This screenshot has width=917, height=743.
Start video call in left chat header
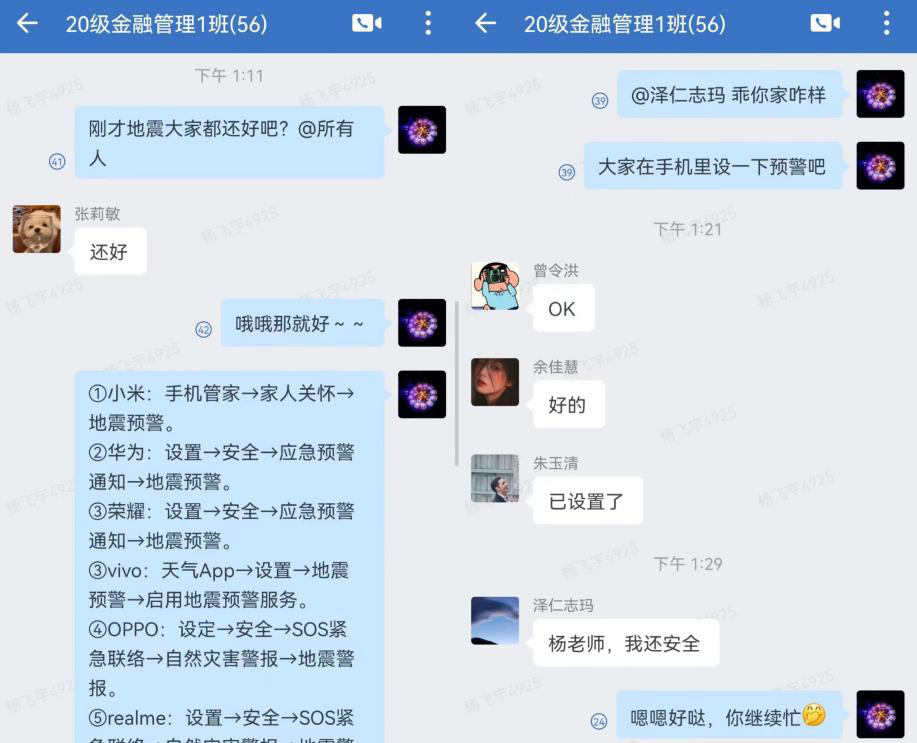click(x=367, y=23)
